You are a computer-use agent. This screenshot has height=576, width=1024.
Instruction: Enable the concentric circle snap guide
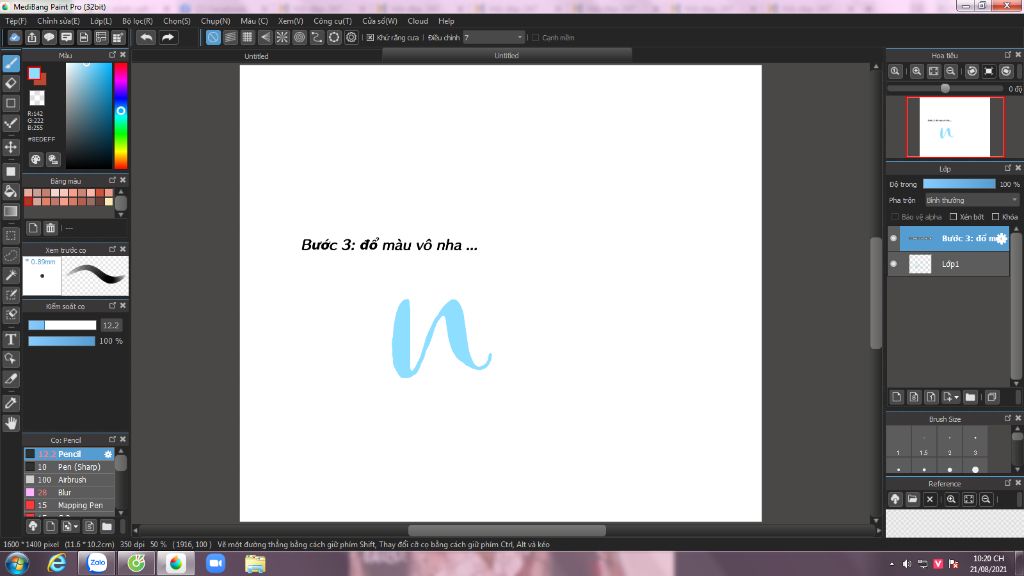(300, 37)
